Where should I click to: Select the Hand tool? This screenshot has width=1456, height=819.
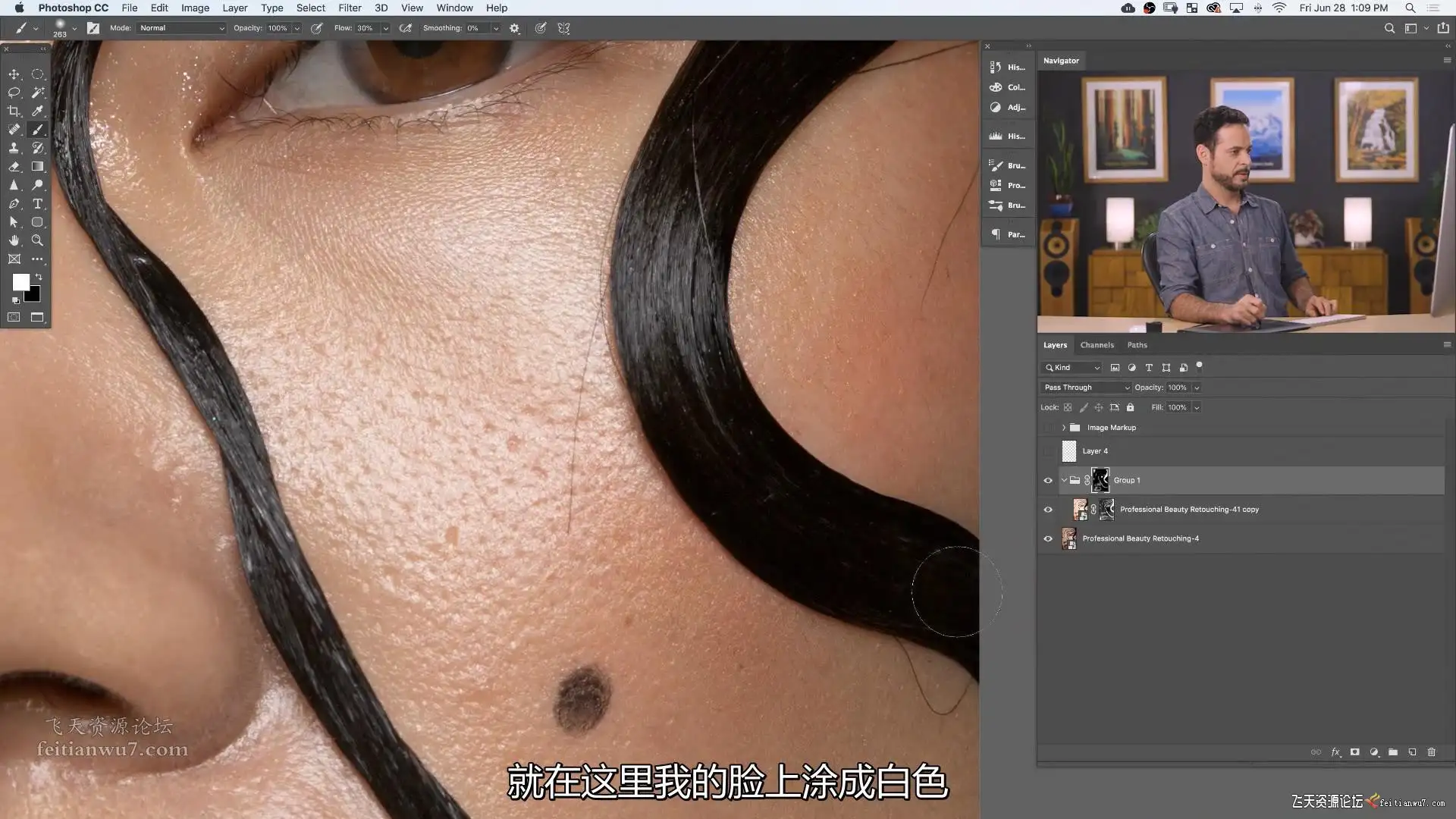[14, 240]
